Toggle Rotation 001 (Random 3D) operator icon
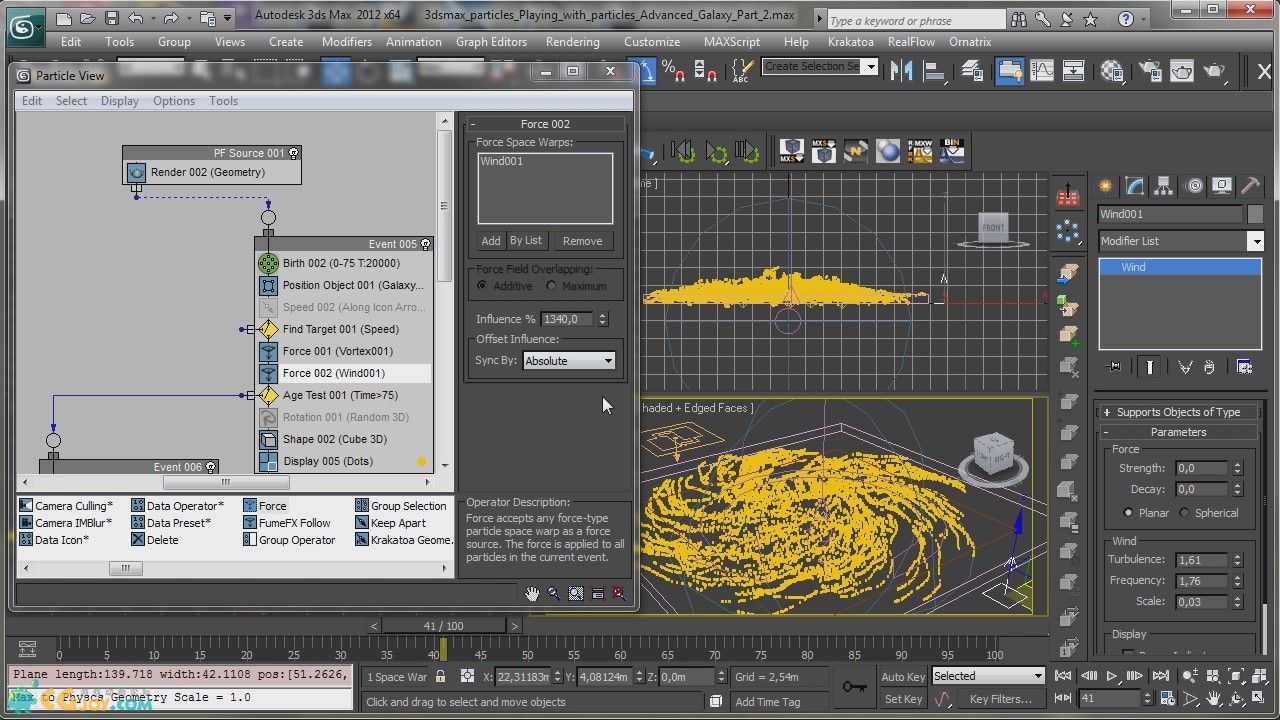 (268, 417)
